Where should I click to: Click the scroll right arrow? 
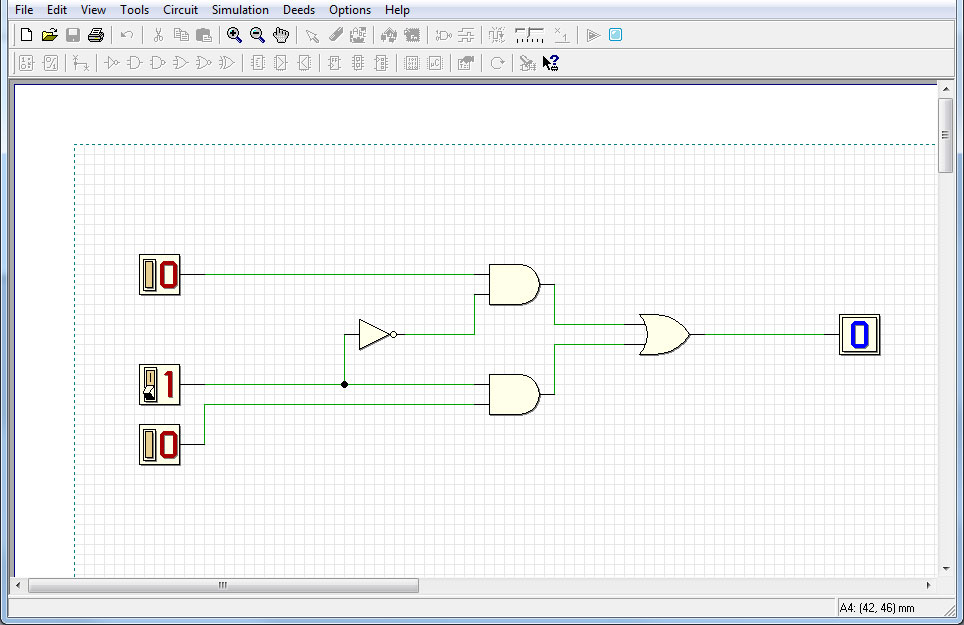pyautogui.click(x=928, y=585)
